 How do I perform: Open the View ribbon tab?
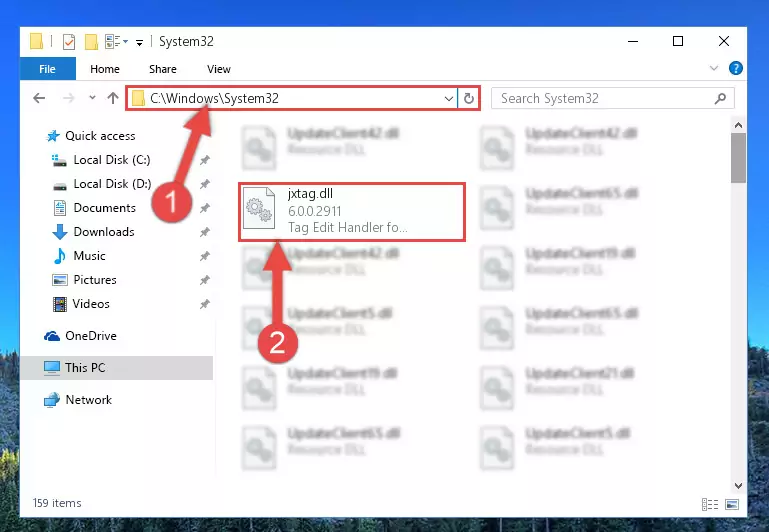(x=219, y=69)
